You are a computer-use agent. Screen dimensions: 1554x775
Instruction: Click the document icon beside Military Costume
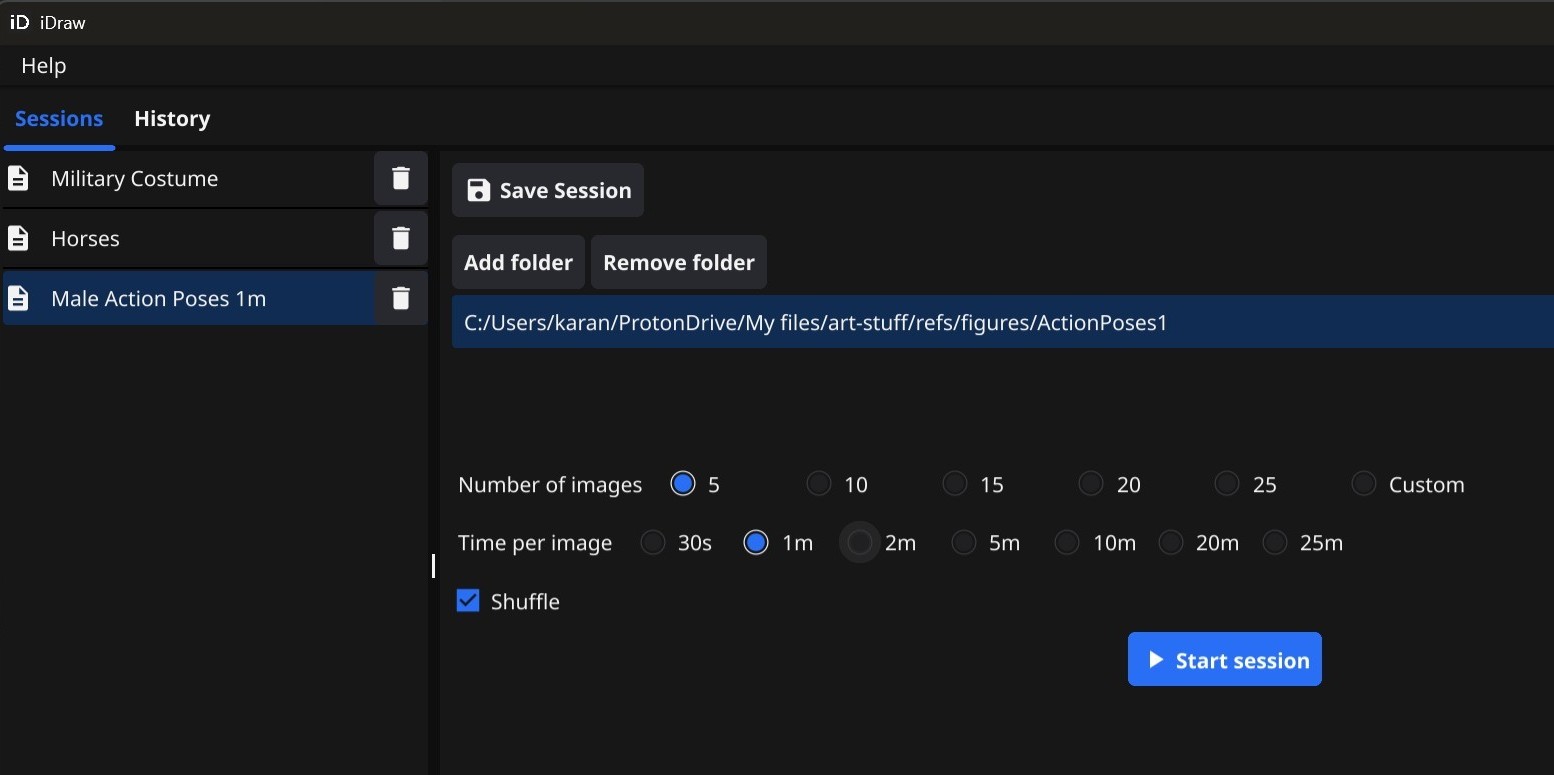point(19,178)
